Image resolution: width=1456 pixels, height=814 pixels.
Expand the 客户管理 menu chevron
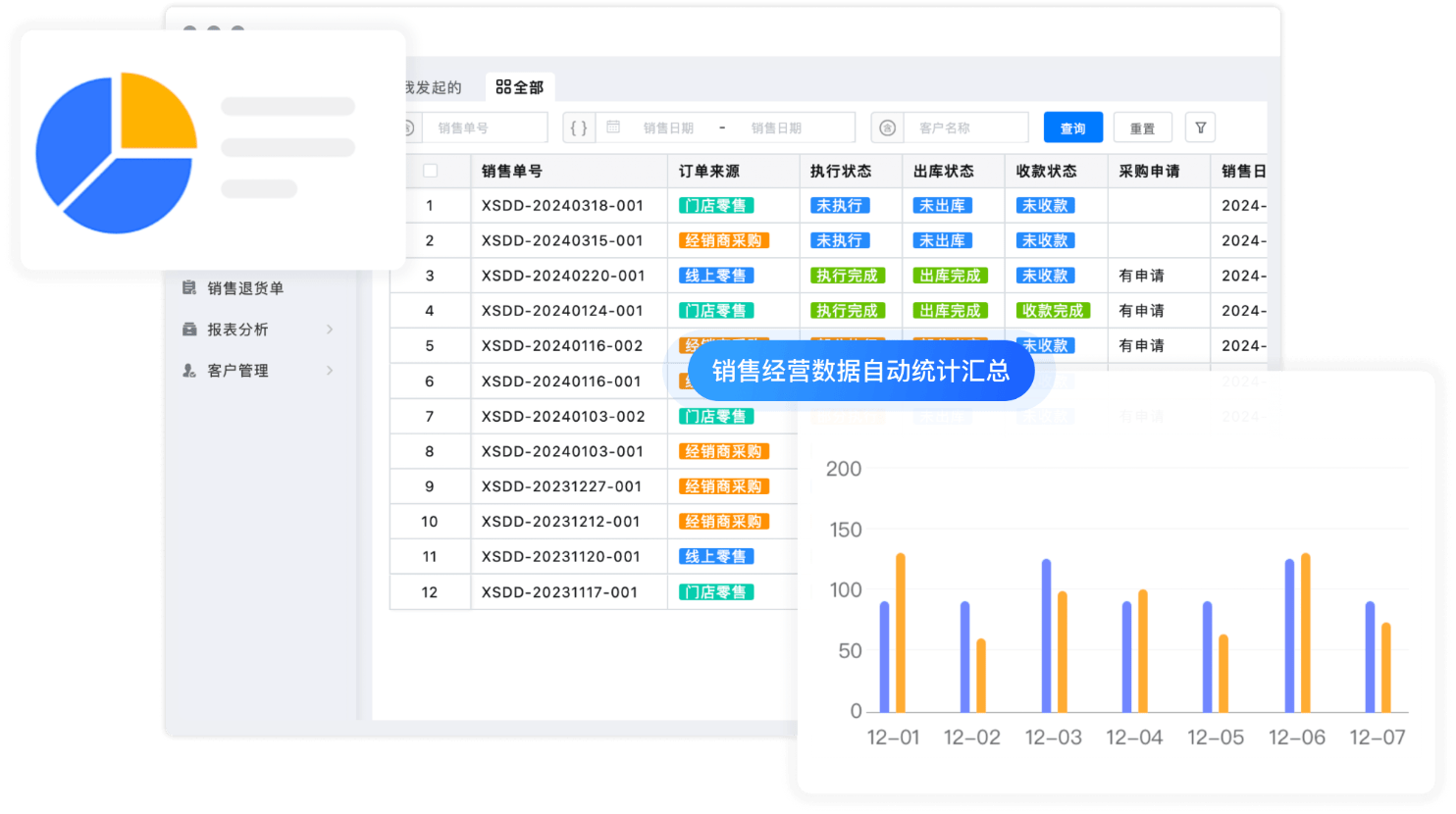tap(330, 371)
